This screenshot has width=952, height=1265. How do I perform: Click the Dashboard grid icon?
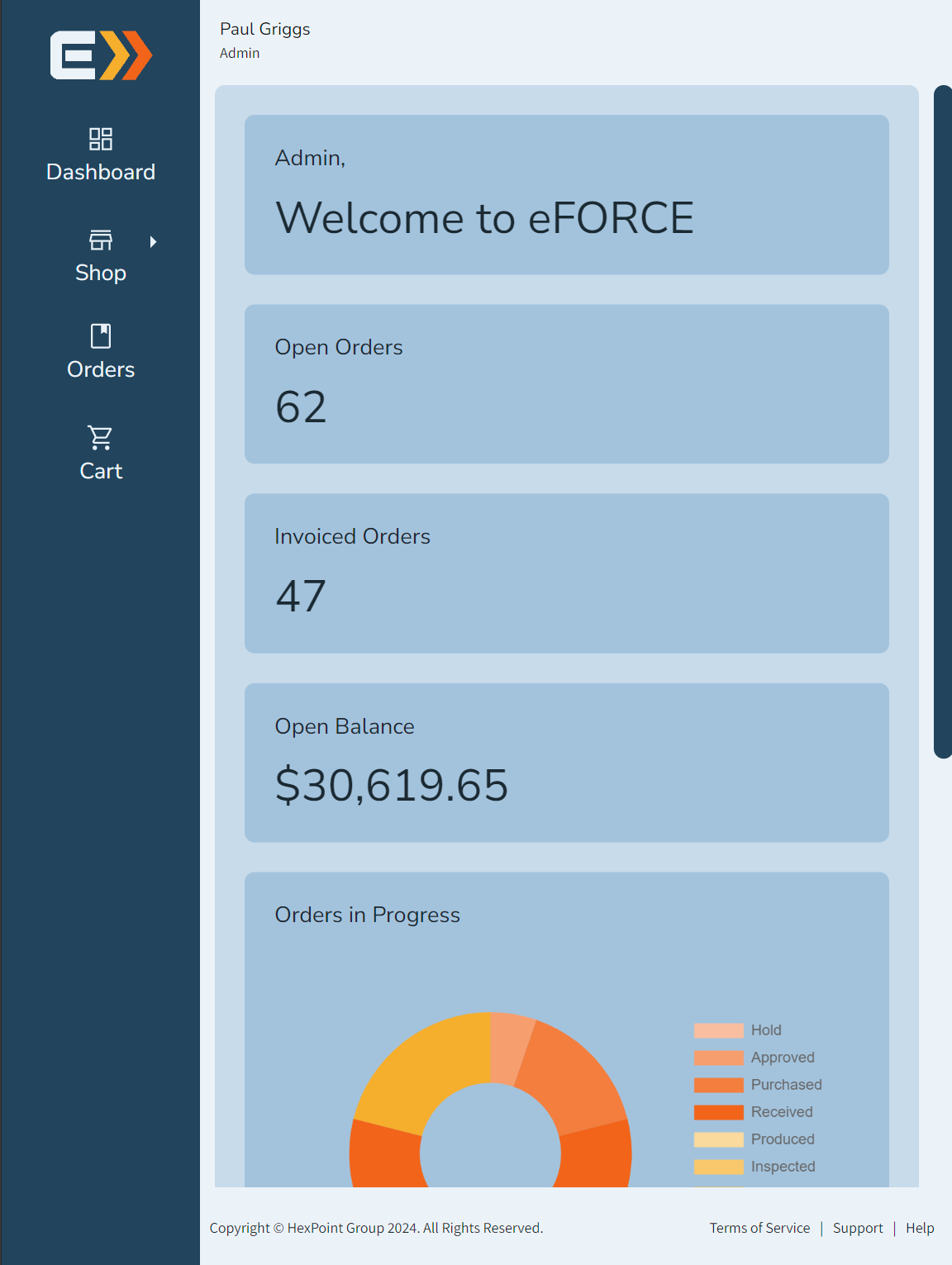101,139
